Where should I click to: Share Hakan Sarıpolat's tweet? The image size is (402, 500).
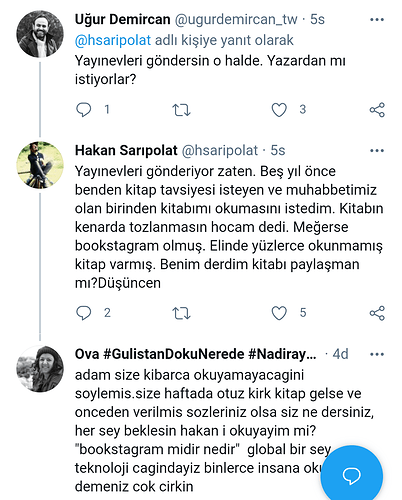tap(377, 313)
